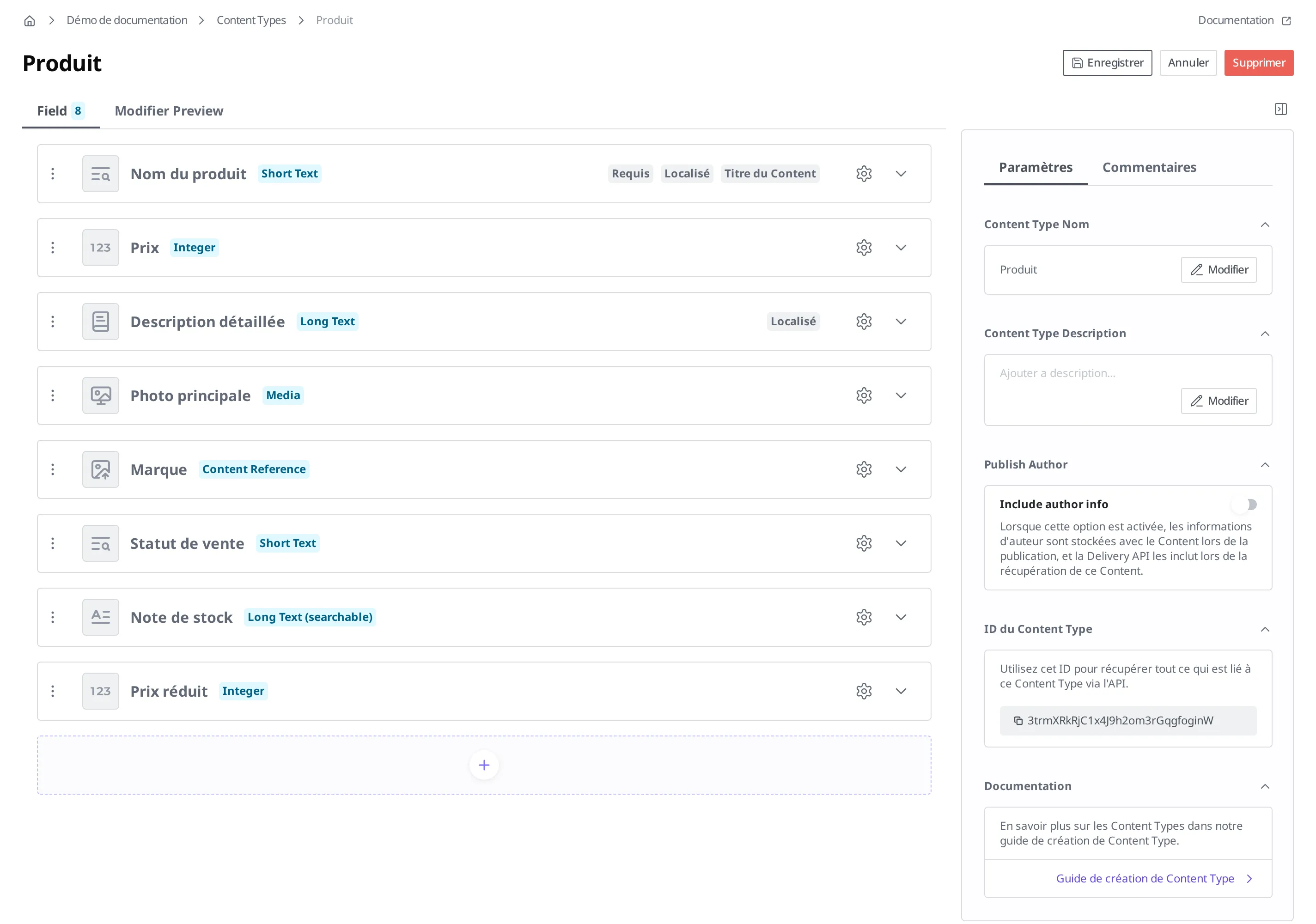
Task: Click the Annuler button
Action: tap(1188, 62)
